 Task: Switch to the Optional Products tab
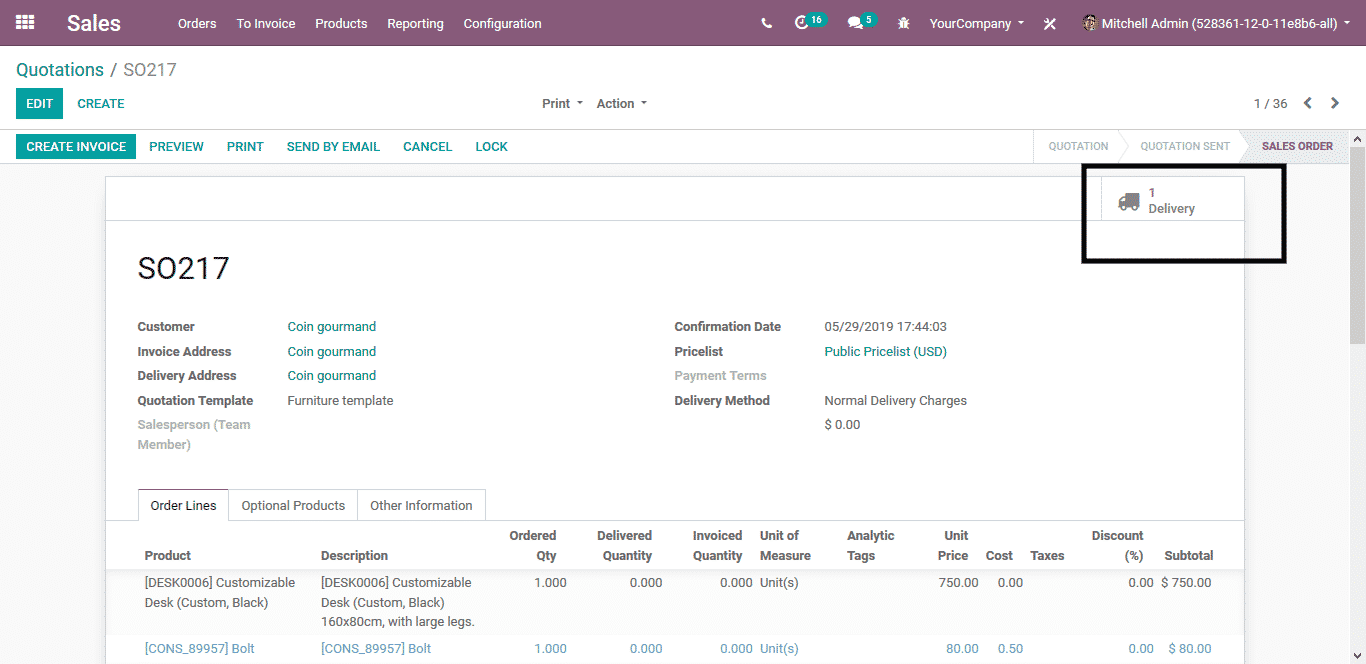coord(293,505)
